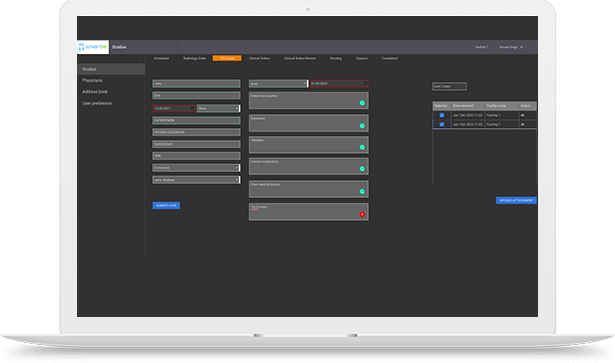615x363 pixels.
Task: Uncheck the second attachment row checkbox
Action: point(442,124)
